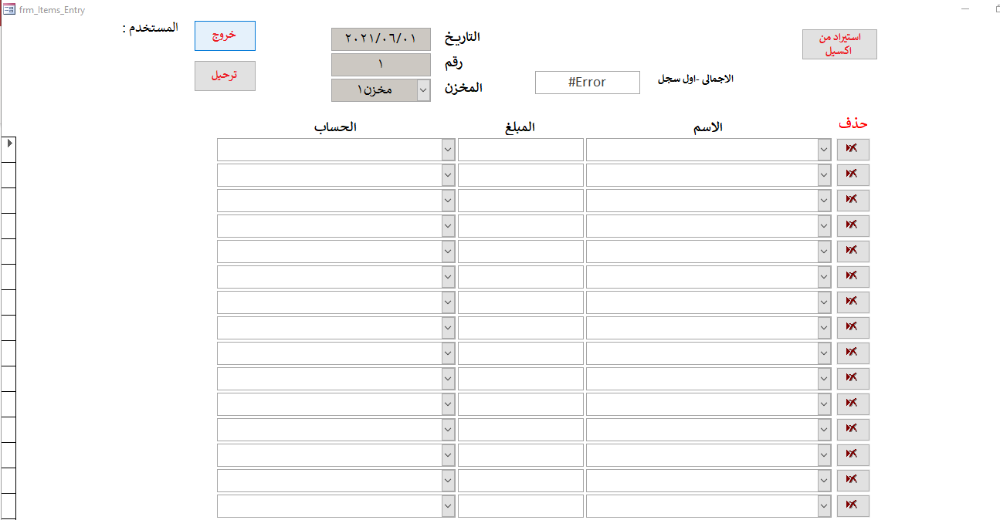The width and height of the screenshot is (1000, 520).
Task: Click the twelfth row's delete icon
Action: pyautogui.click(x=853, y=430)
